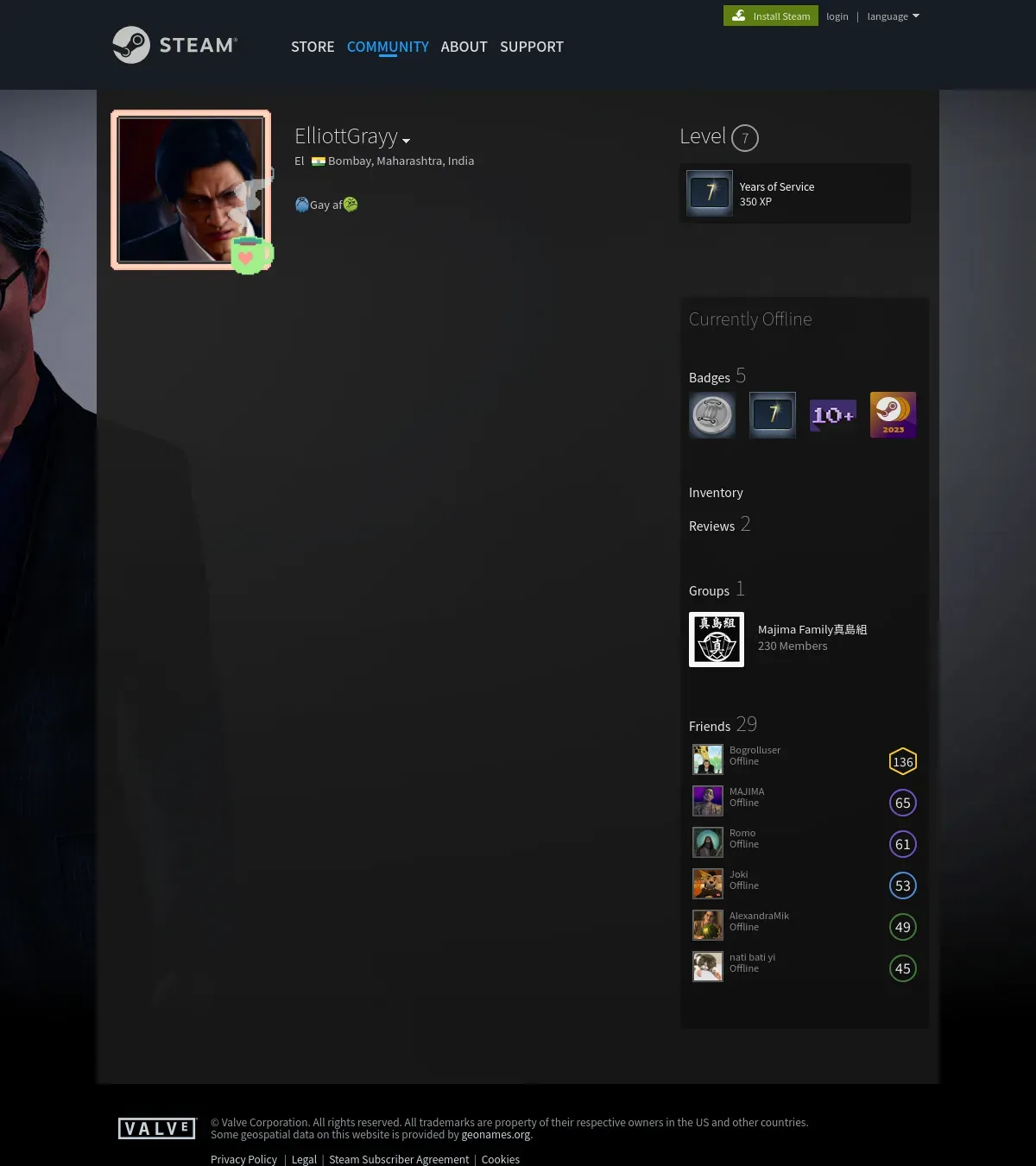Viewport: 1036px width, 1166px height.
Task: Click the green emoticon after Gay af
Action: click(351, 205)
